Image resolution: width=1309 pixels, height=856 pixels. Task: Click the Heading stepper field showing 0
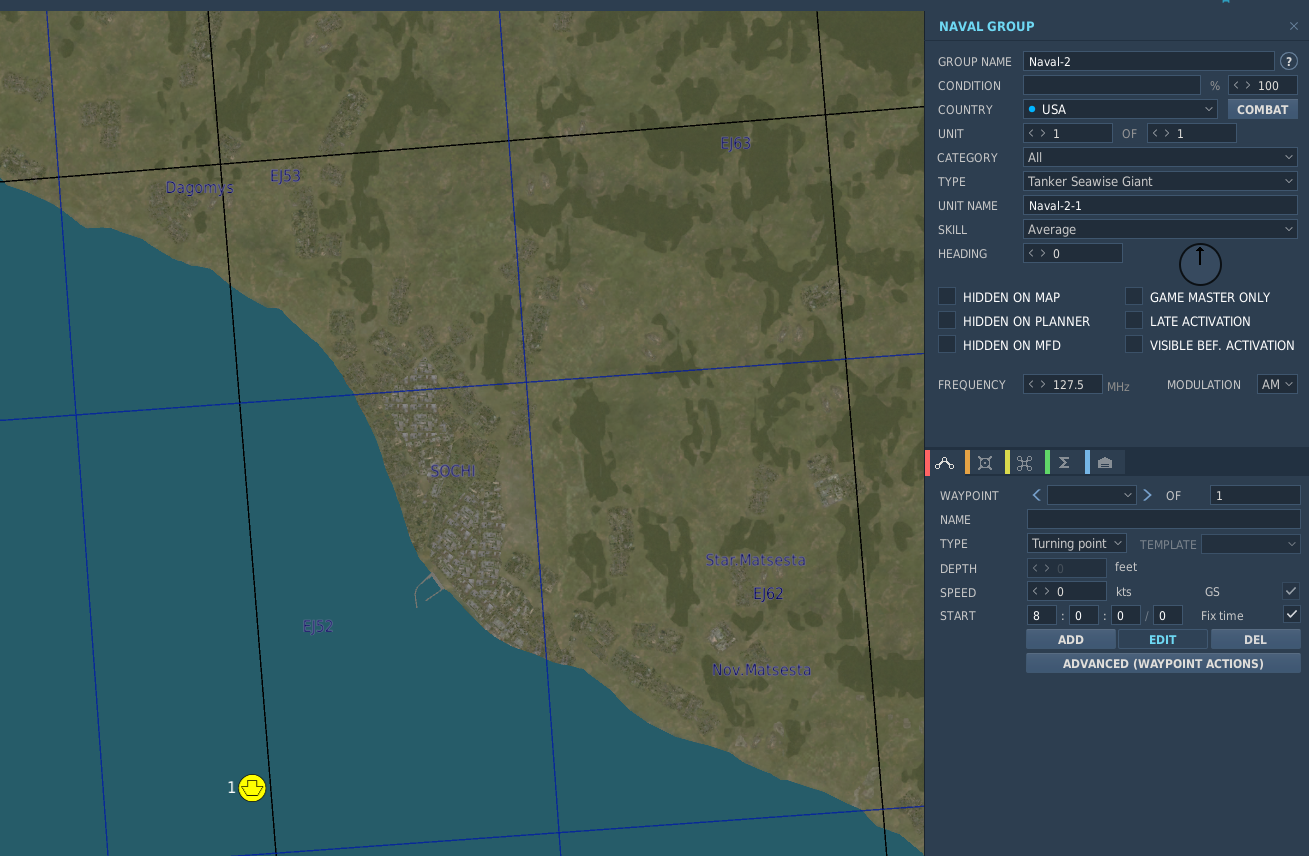tap(1073, 253)
